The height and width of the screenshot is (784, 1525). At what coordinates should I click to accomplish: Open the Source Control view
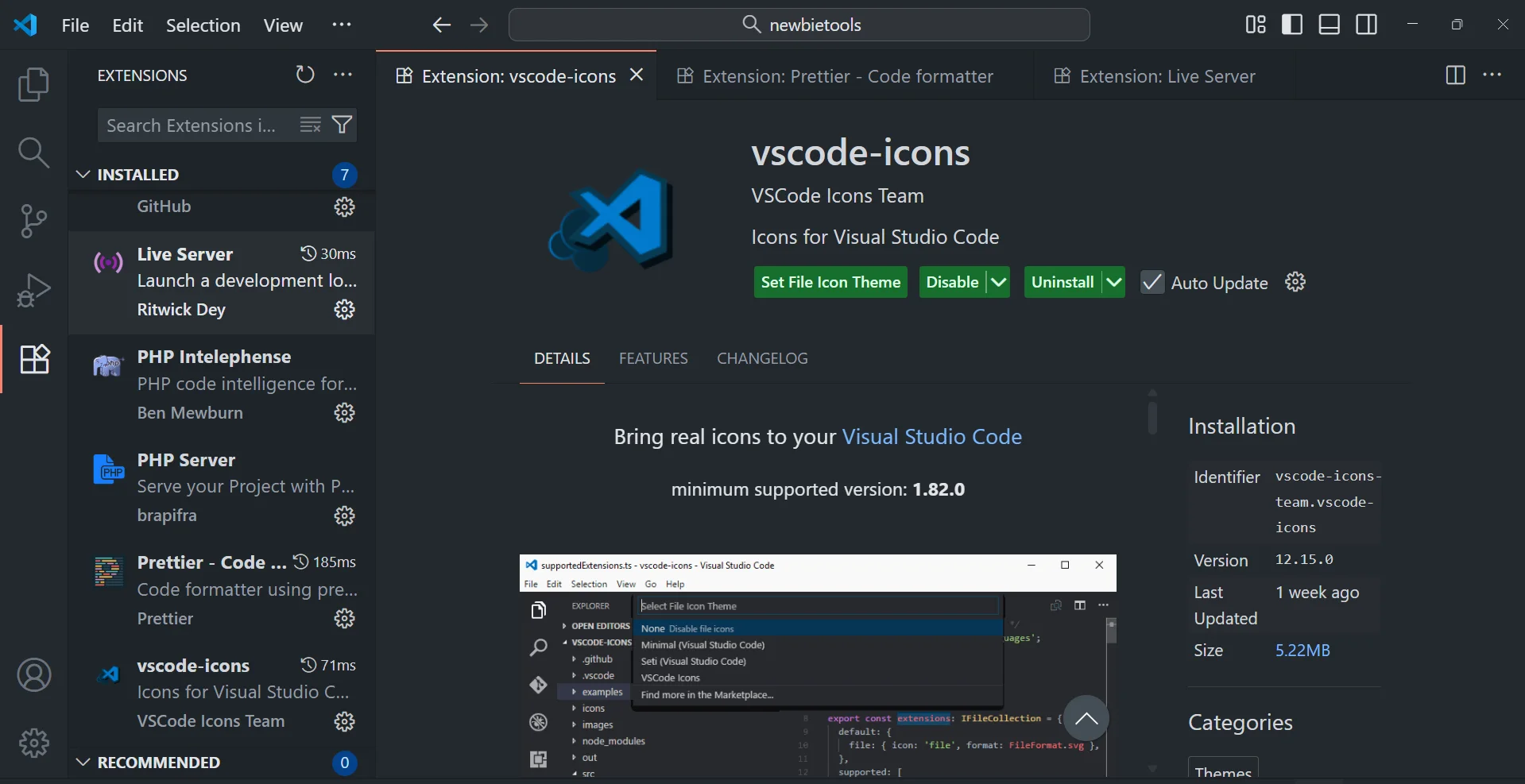pos(33,220)
